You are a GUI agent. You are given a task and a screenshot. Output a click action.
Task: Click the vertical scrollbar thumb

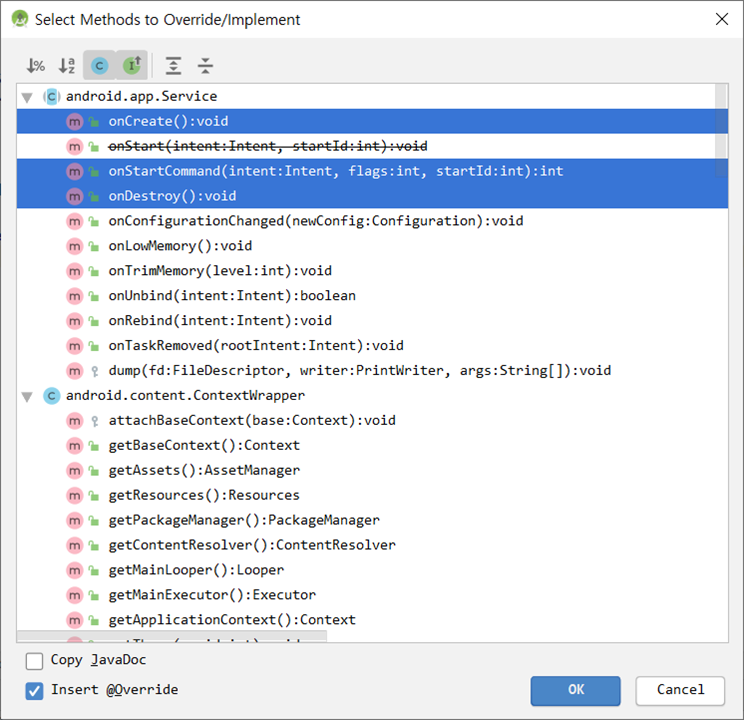(721, 130)
